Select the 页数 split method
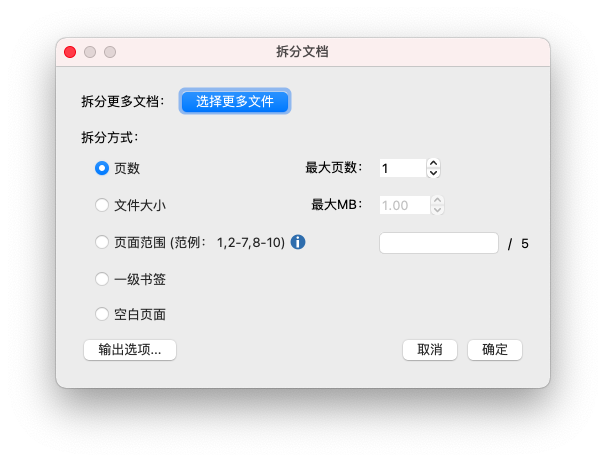The image size is (606, 462). (x=102, y=169)
